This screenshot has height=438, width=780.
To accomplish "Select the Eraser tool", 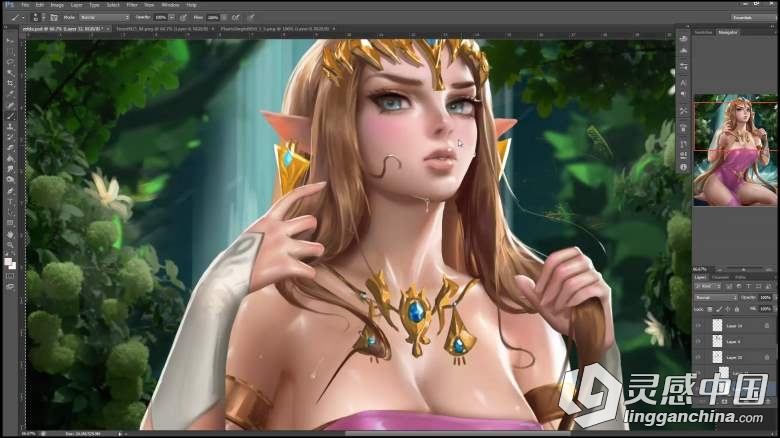I will pos(10,148).
